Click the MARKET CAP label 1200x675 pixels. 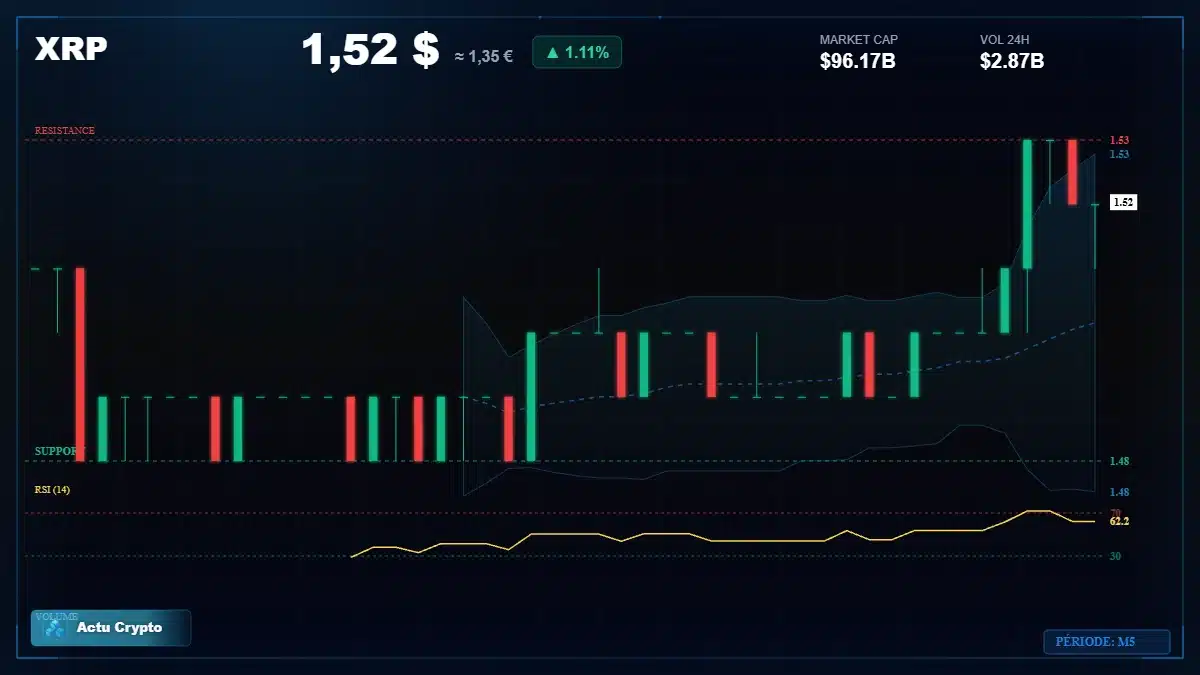[859, 40]
